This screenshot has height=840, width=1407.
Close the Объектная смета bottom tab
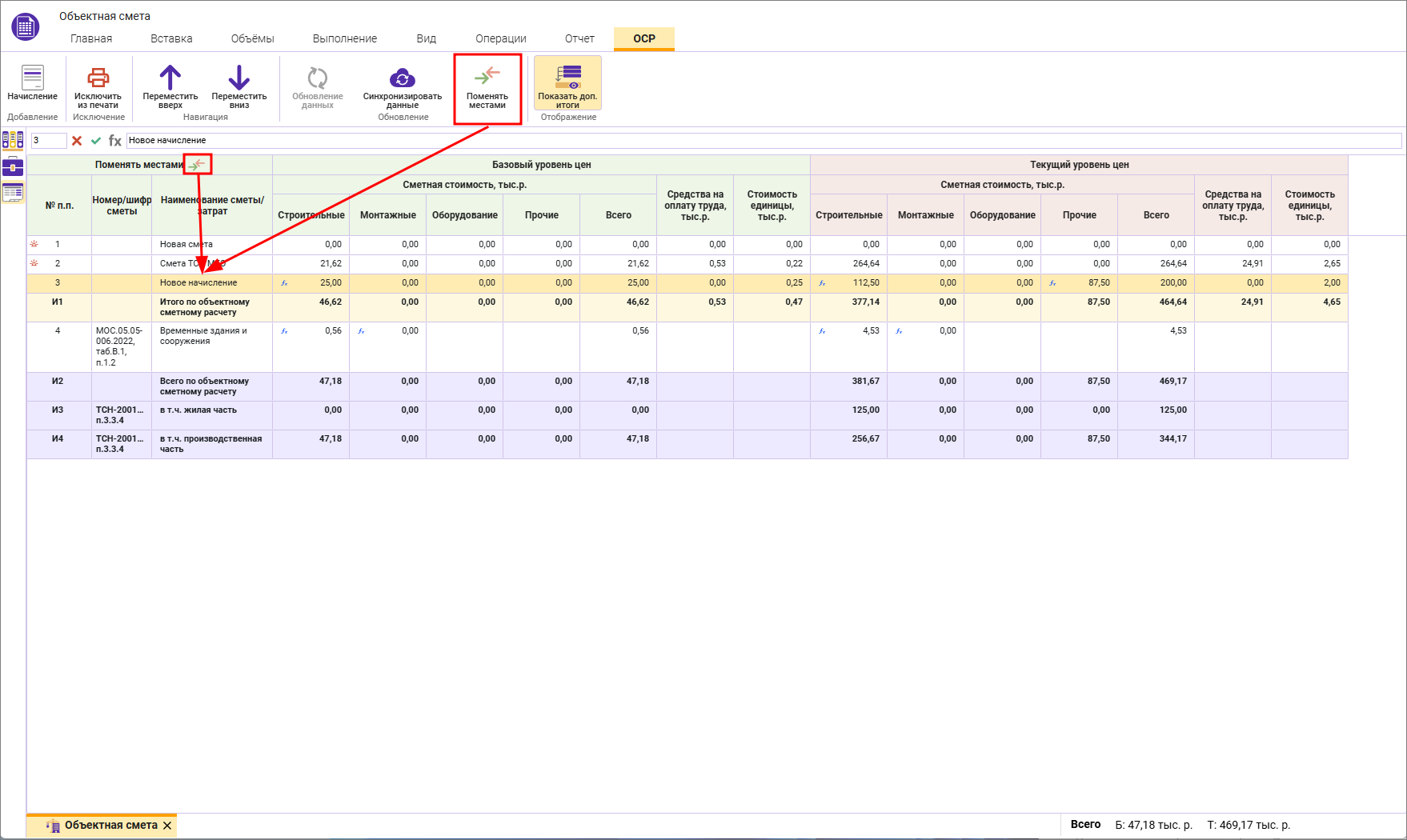tap(167, 826)
